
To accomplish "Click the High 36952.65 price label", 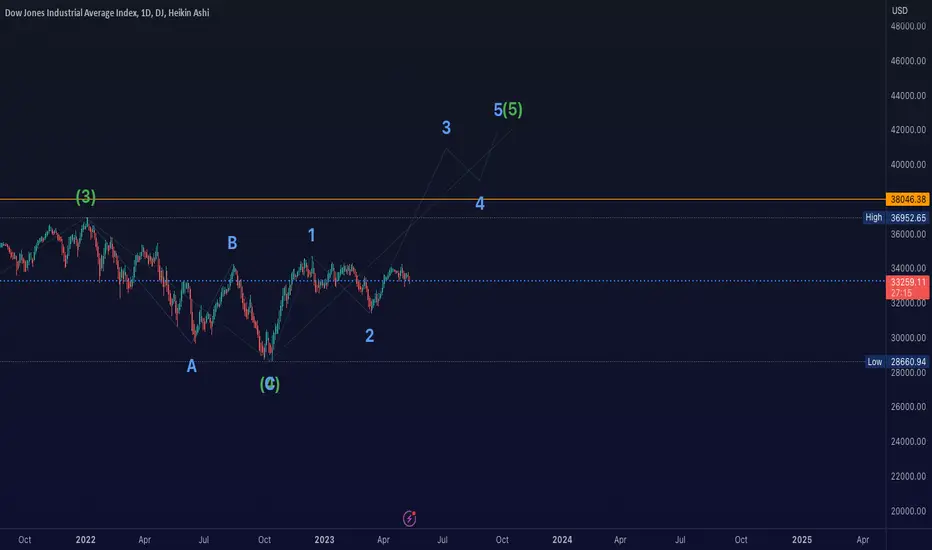I will click(896, 218).
